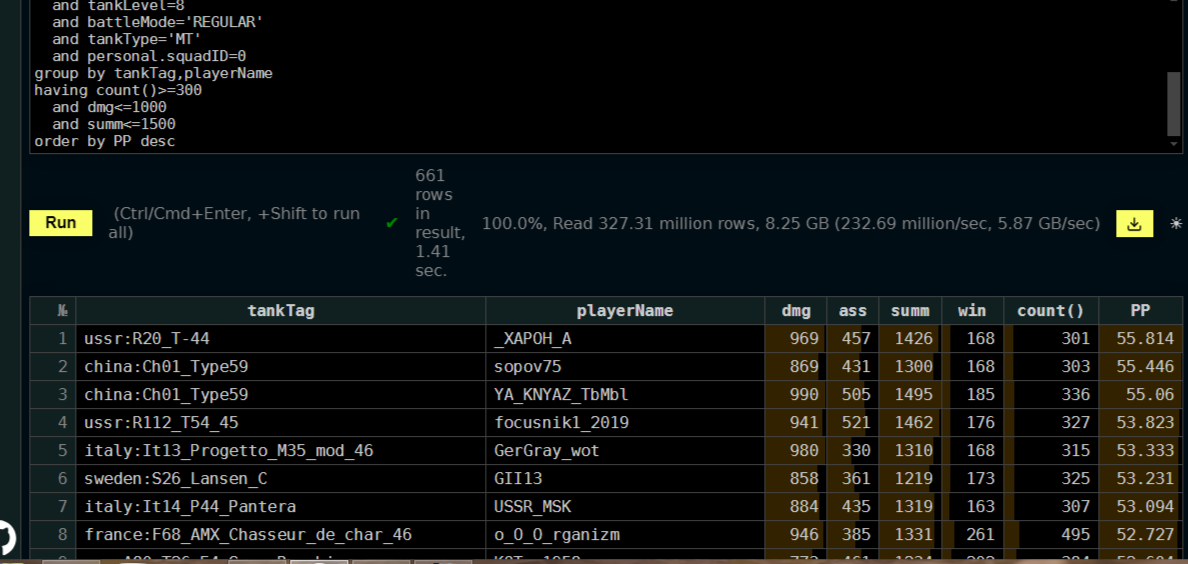Screen dimensions: 1188x564
Task: Select the ussr:R20_T-44 table cell
Action: click(281, 339)
